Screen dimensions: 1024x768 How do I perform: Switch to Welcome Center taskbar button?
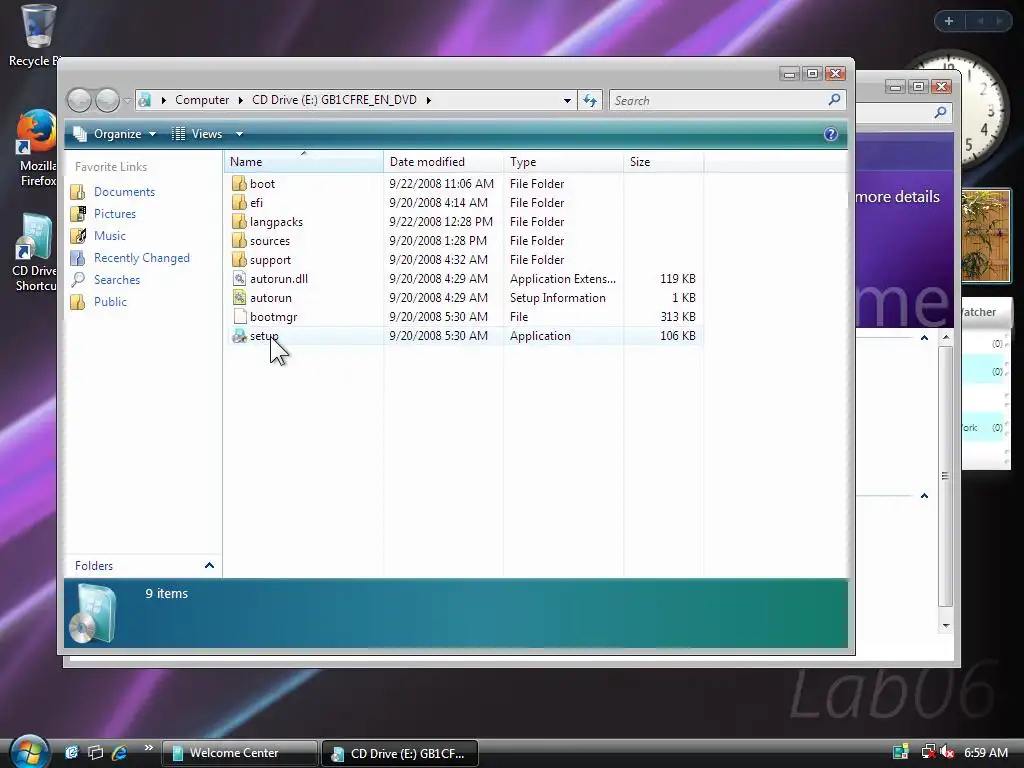click(239, 753)
